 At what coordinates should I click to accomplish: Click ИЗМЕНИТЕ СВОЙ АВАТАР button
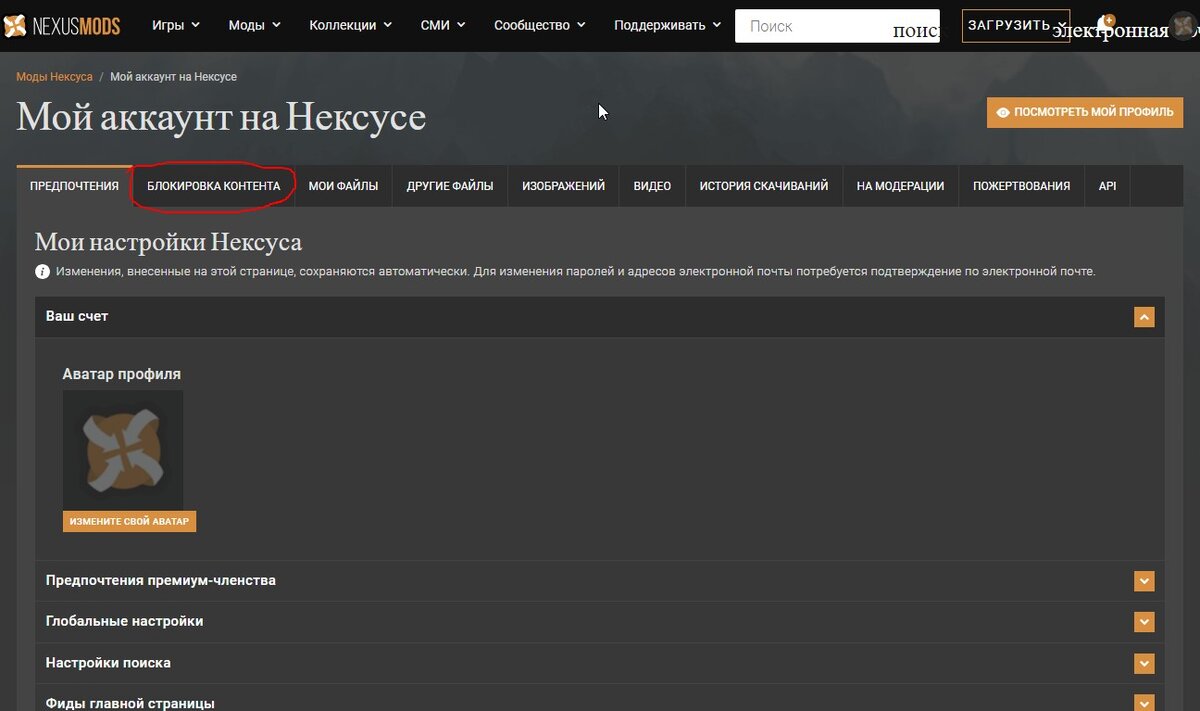pos(129,522)
